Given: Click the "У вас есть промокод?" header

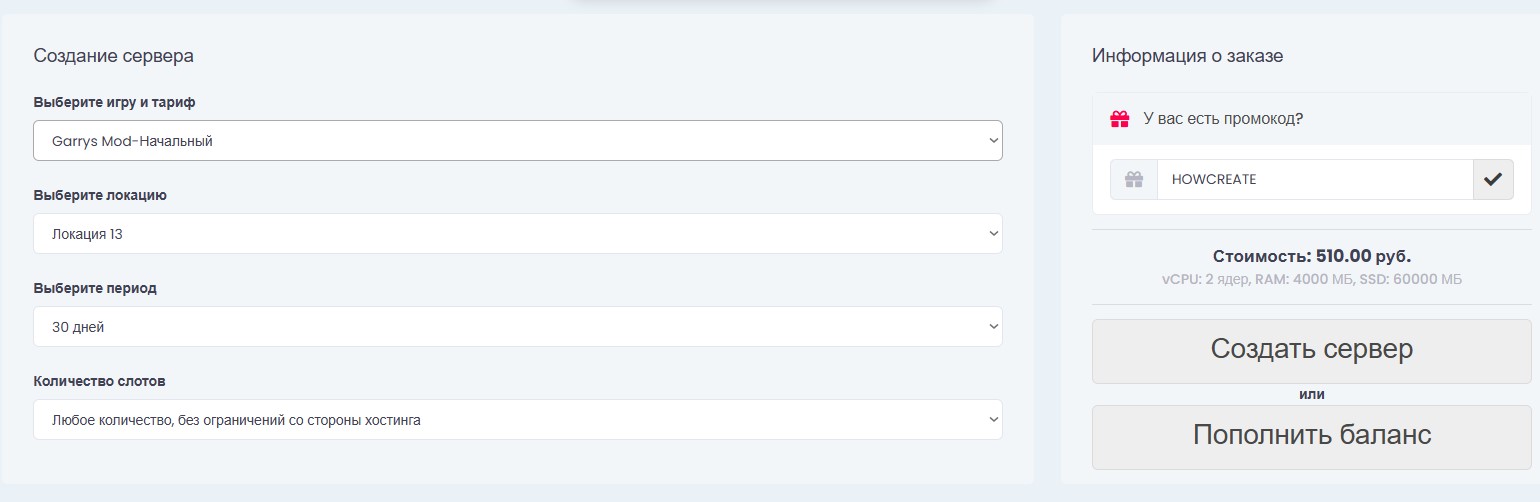Looking at the screenshot, I should (1223, 119).
